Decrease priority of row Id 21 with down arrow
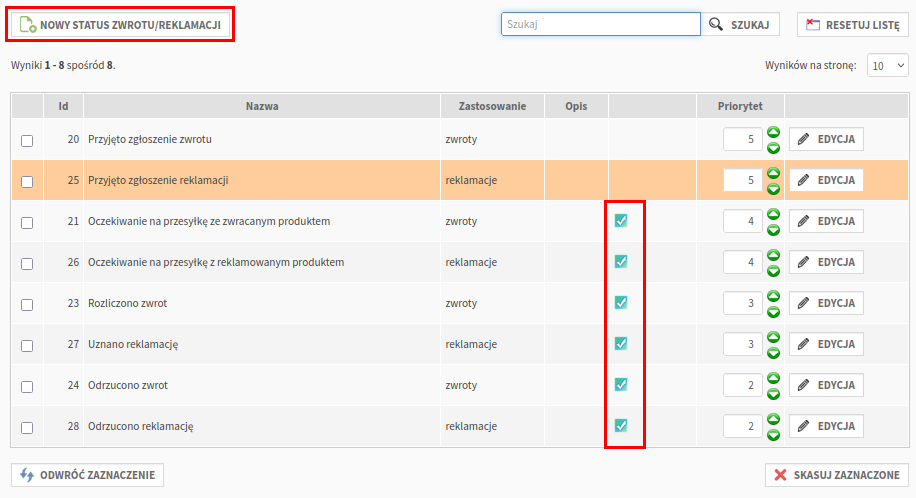 pos(773,230)
